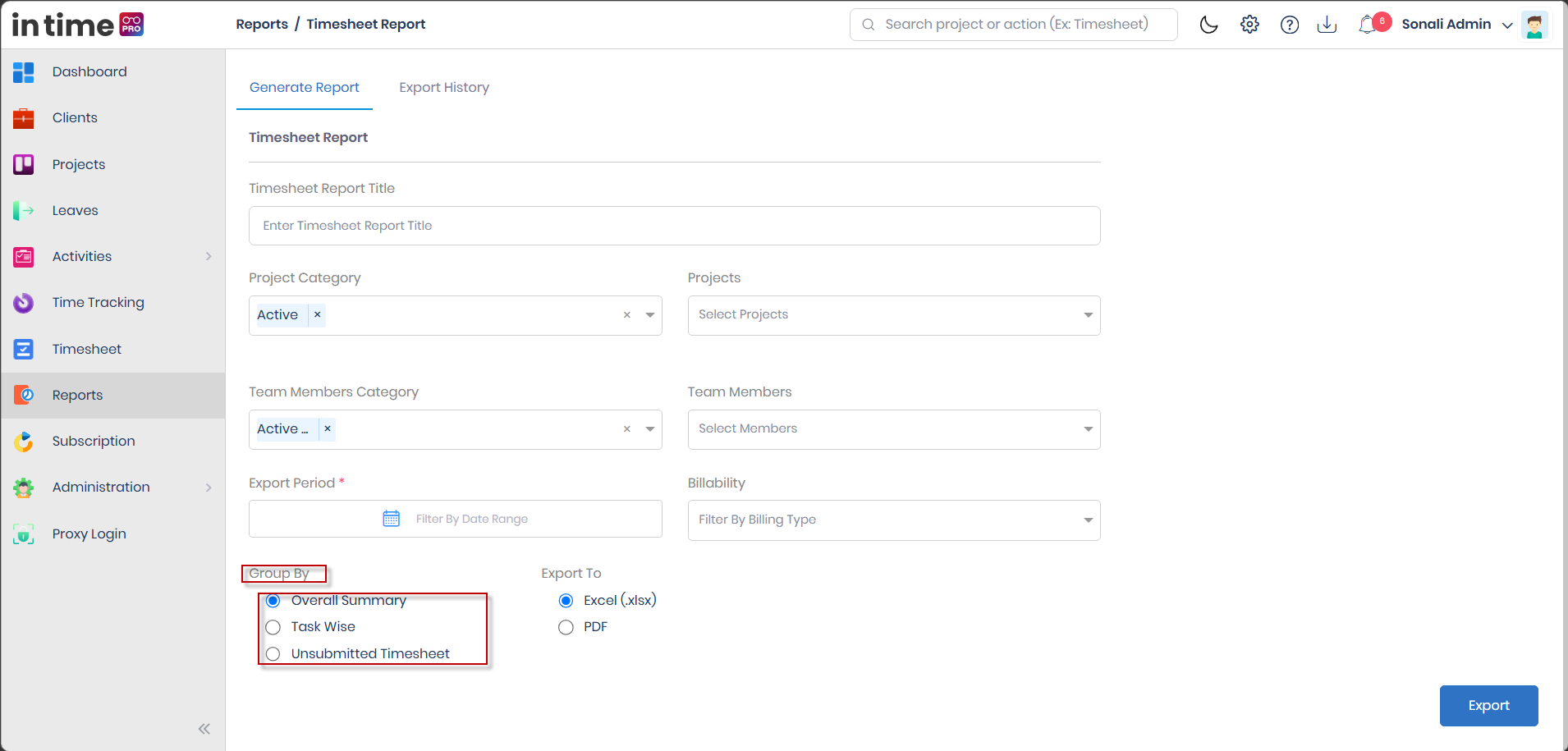This screenshot has width=1568, height=751.
Task: Click the Proxy Login icon
Action: [24, 534]
